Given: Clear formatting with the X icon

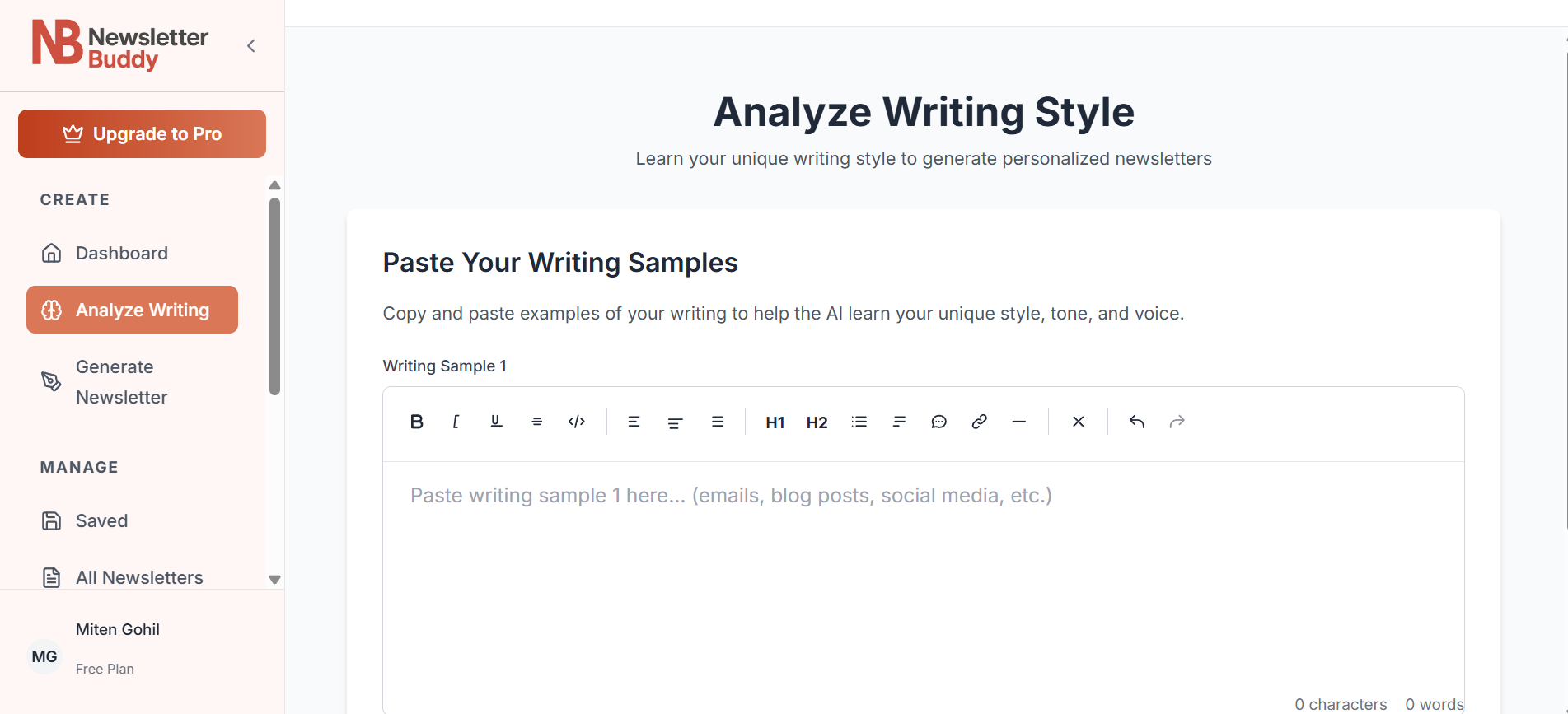Looking at the screenshot, I should point(1078,422).
